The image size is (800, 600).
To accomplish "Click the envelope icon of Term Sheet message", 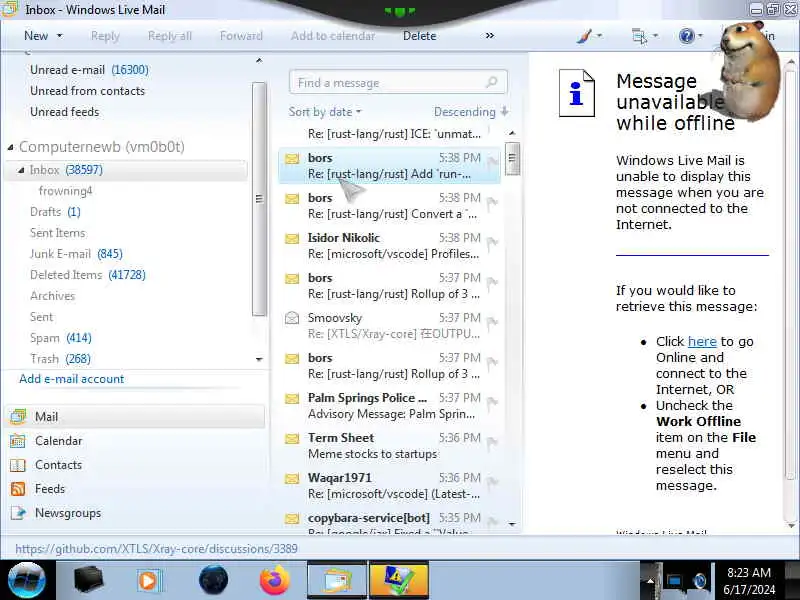I will point(292,438).
